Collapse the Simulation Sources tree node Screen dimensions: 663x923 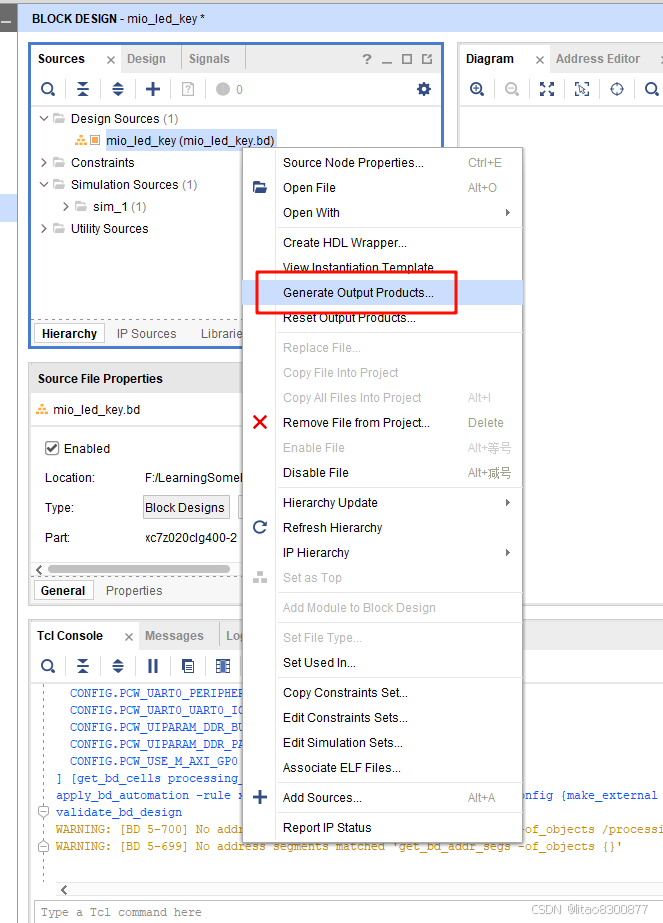pos(44,184)
